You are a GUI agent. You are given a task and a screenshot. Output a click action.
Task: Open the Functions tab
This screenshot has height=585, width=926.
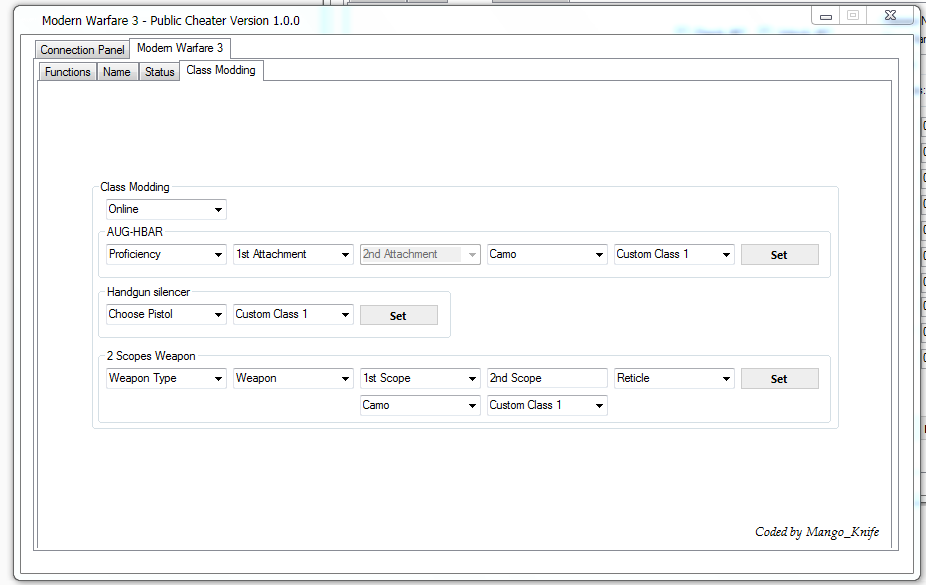click(68, 72)
